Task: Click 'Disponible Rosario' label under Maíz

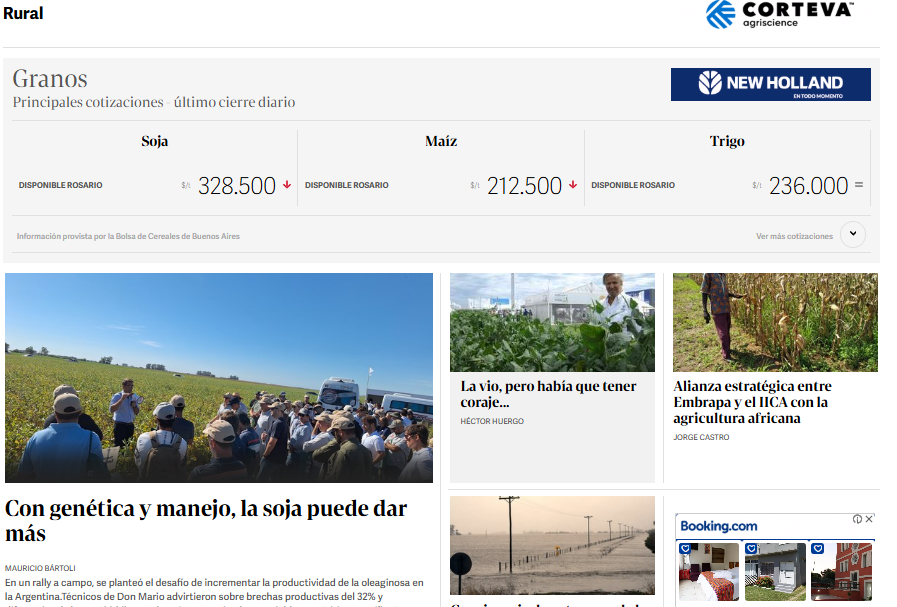Action: [347, 185]
